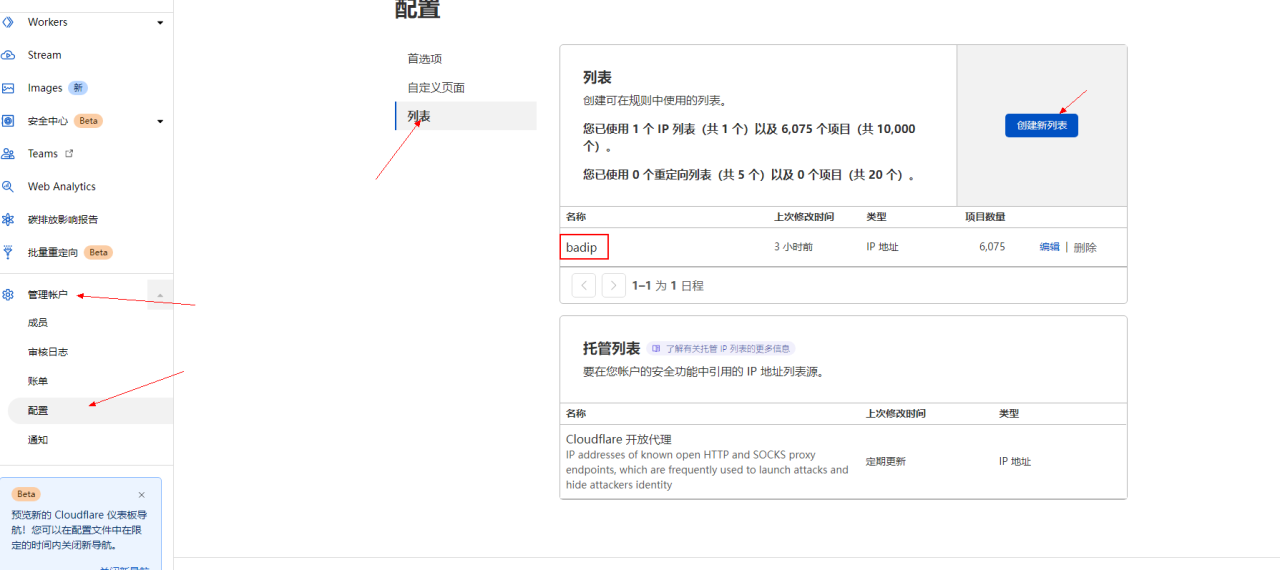Click the 创建新列表 button
The height and width of the screenshot is (570, 1280).
click(x=1041, y=125)
